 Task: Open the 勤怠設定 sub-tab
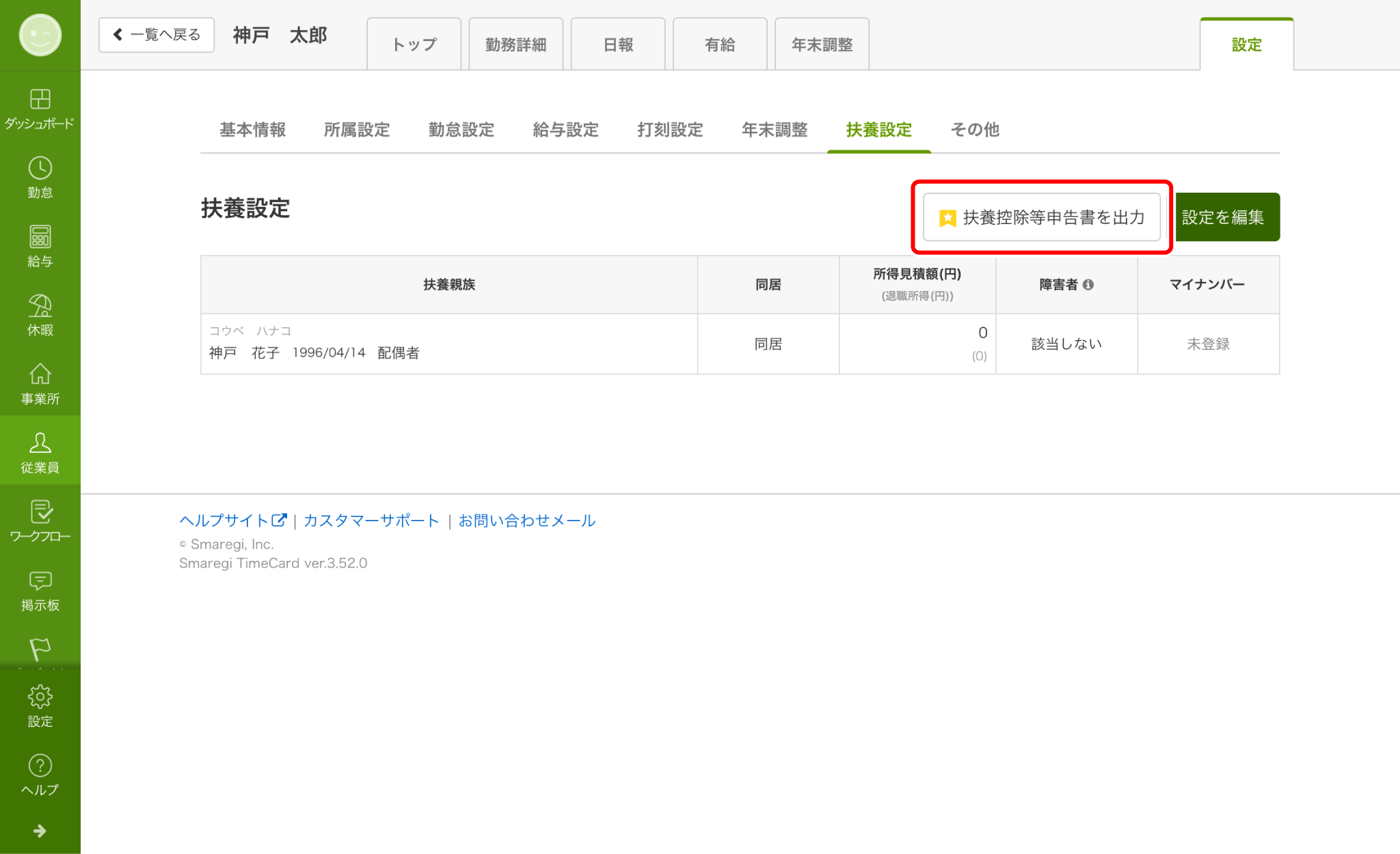461,130
